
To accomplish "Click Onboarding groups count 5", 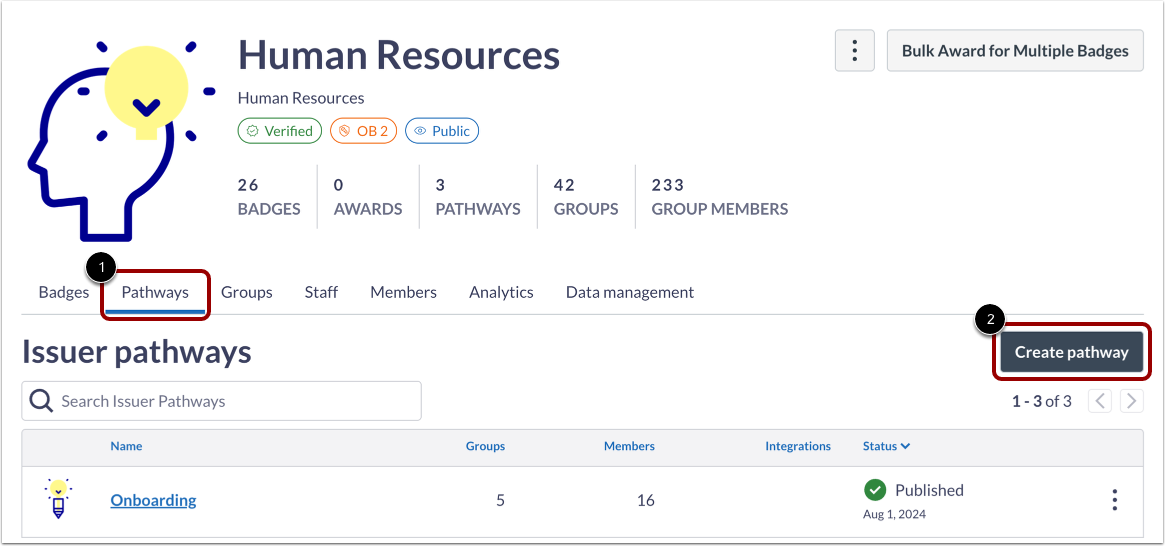I will point(500,501).
